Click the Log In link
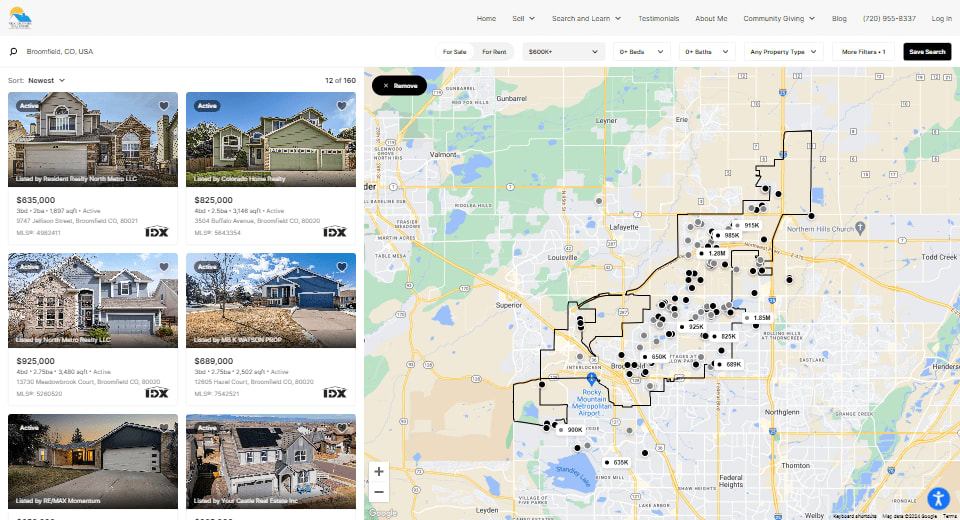The height and width of the screenshot is (520, 960). pos(941,18)
